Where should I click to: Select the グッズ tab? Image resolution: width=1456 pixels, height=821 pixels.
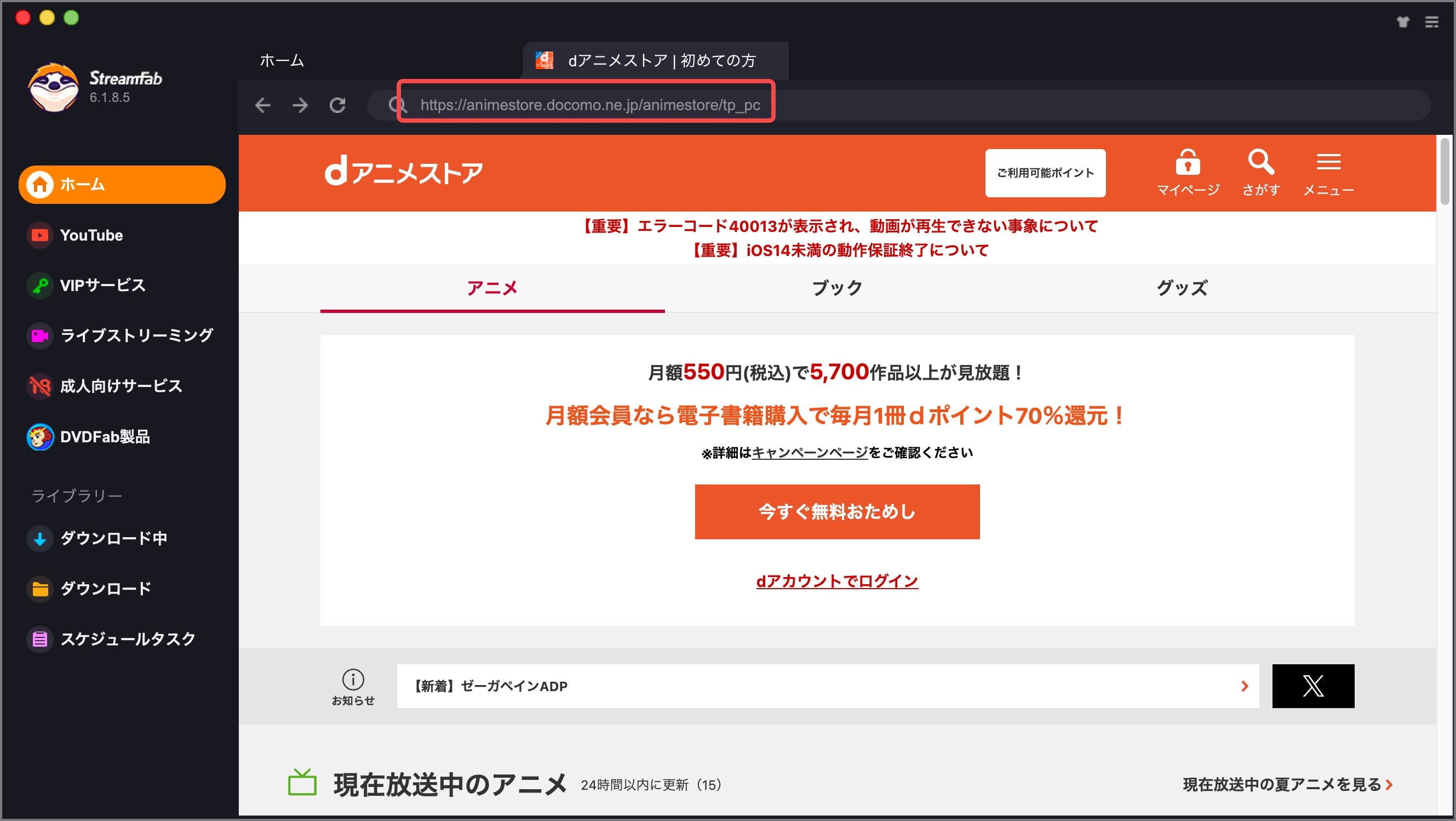(1182, 288)
